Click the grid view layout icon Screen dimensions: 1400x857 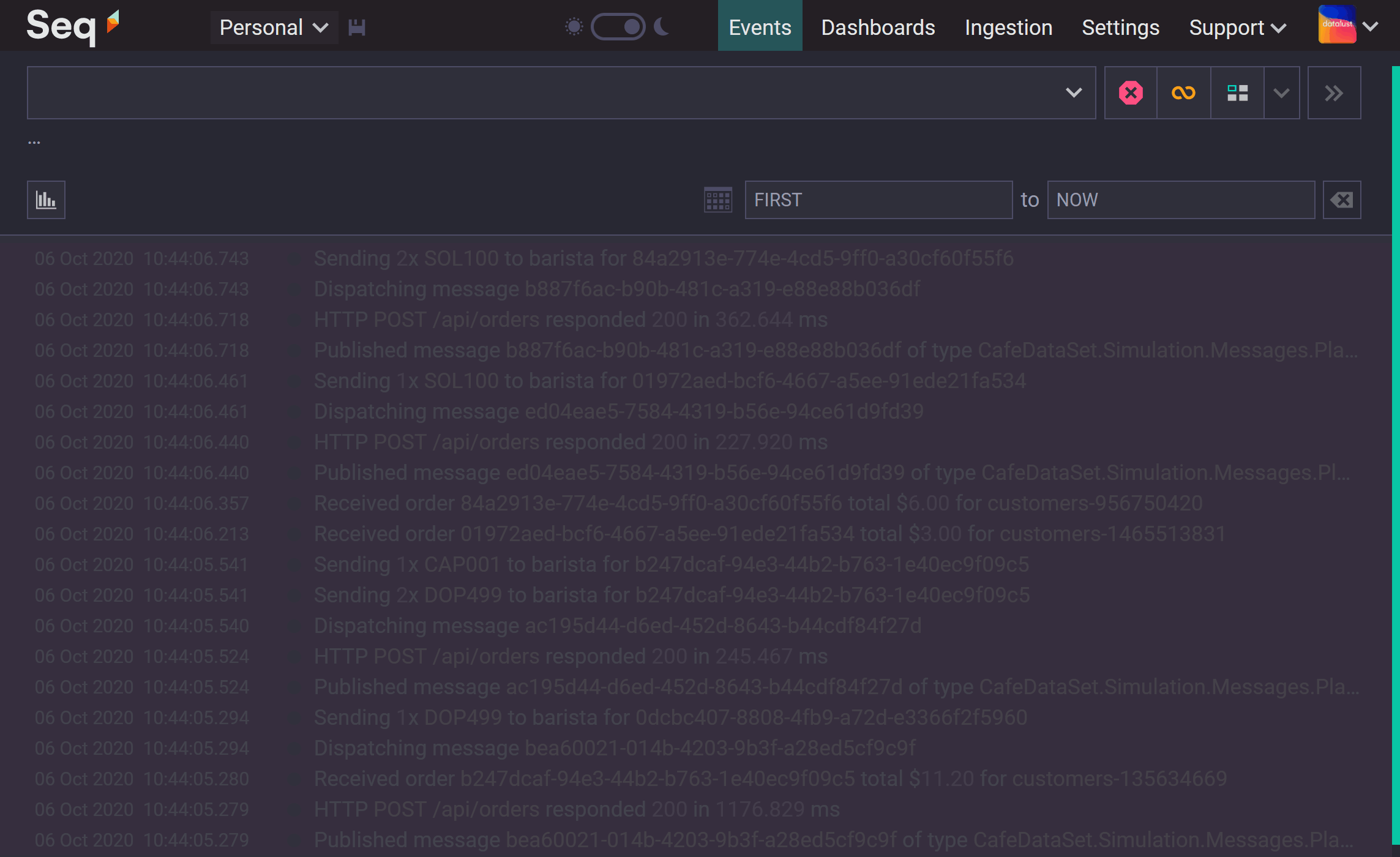point(1237,93)
